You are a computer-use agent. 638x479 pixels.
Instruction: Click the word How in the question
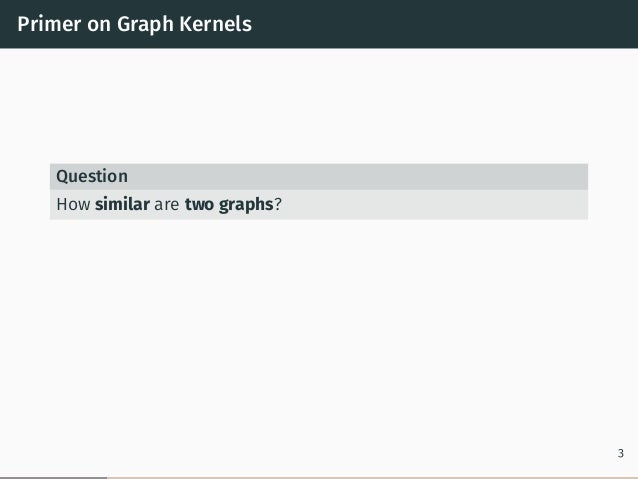[73, 204]
